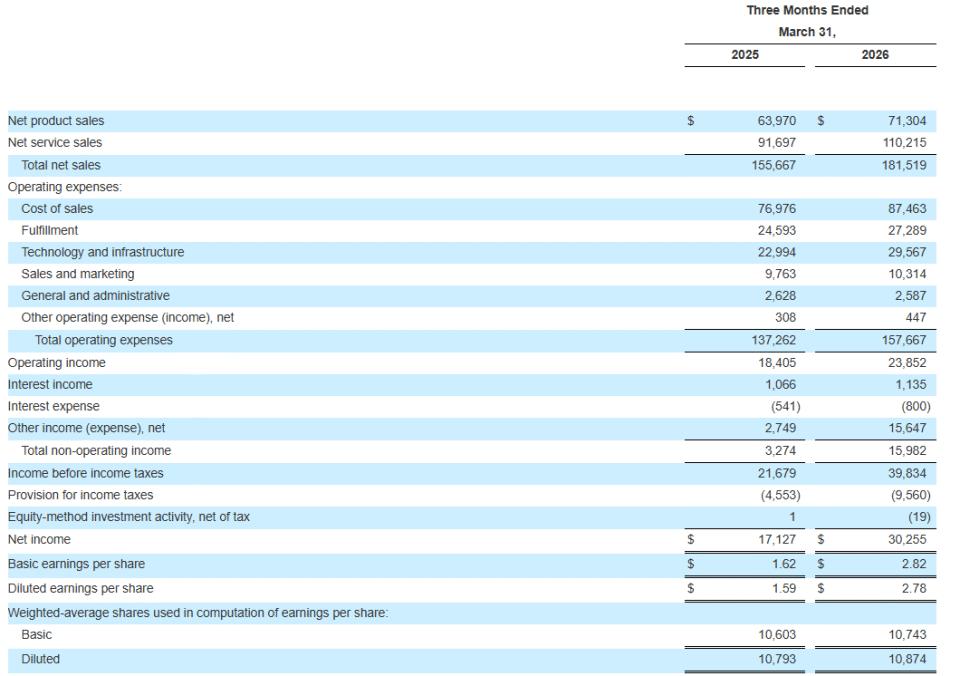Select the 63,970 net product sales value
This screenshot has width=960, height=676.
coord(776,121)
